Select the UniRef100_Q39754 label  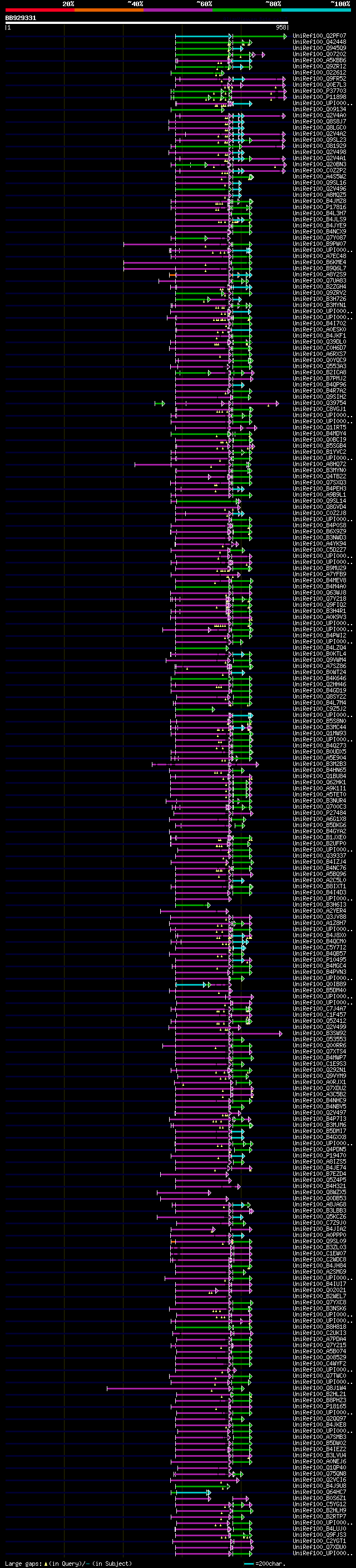[x=319, y=403]
